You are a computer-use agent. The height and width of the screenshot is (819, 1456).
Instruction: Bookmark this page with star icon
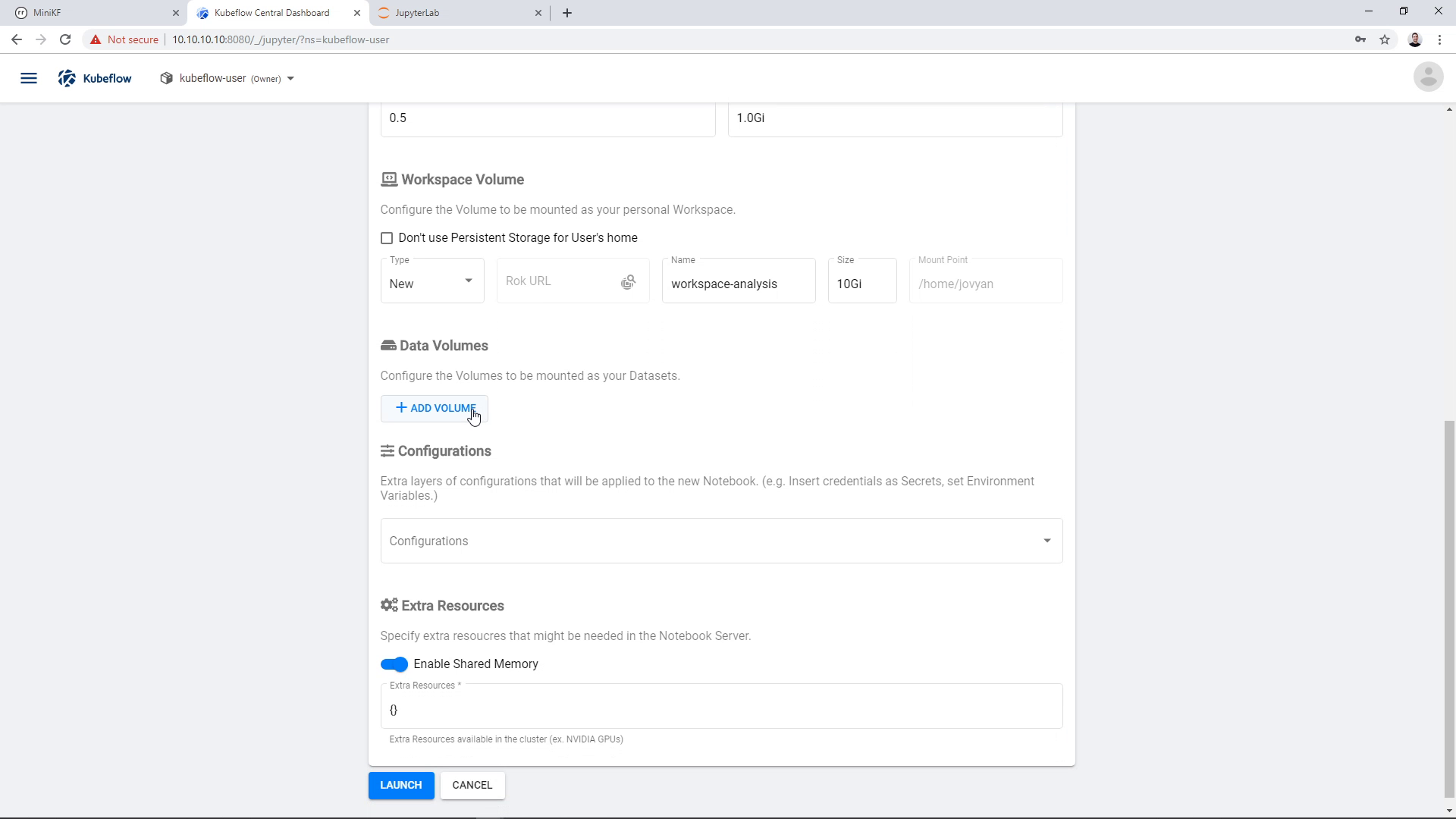pyautogui.click(x=1385, y=39)
